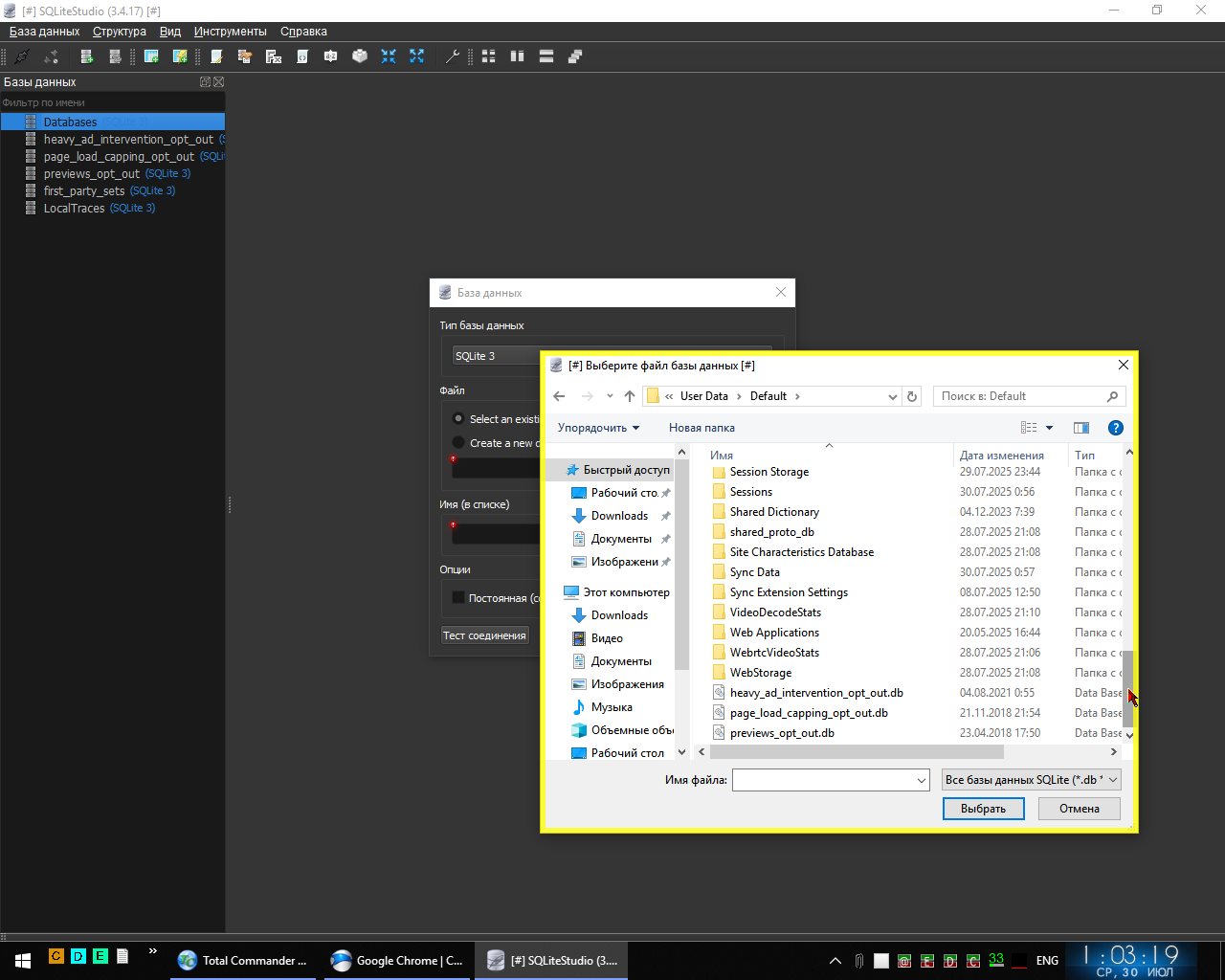The image size is (1225, 980).
Task: Select the 'Select an existing' radio button
Action: pos(458,419)
